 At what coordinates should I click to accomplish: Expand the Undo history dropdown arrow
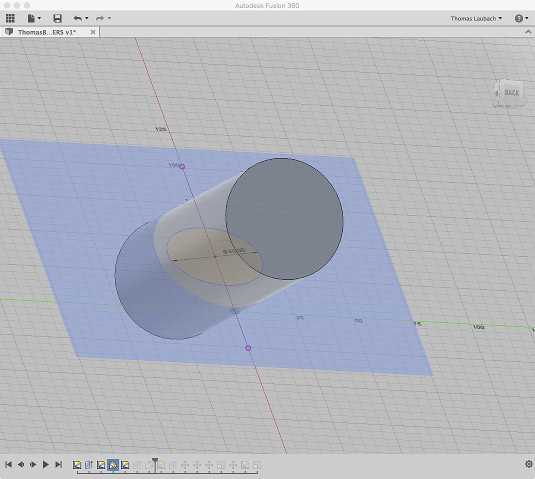coord(87,18)
